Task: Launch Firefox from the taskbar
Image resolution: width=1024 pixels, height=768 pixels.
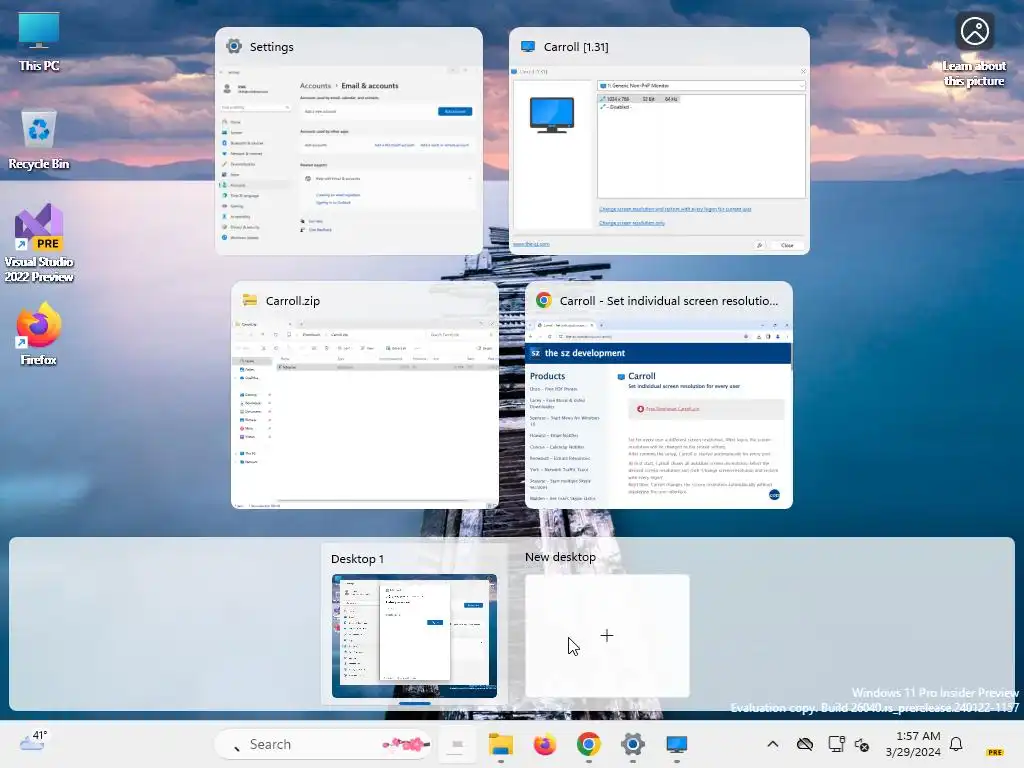Action: (x=545, y=744)
